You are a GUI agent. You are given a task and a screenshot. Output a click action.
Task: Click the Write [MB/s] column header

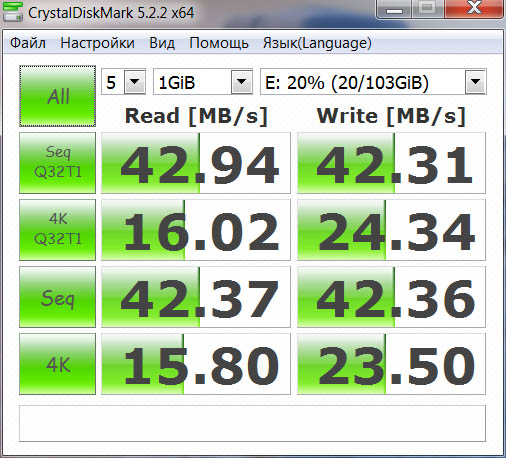pyautogui.click(x=391, y=116)
